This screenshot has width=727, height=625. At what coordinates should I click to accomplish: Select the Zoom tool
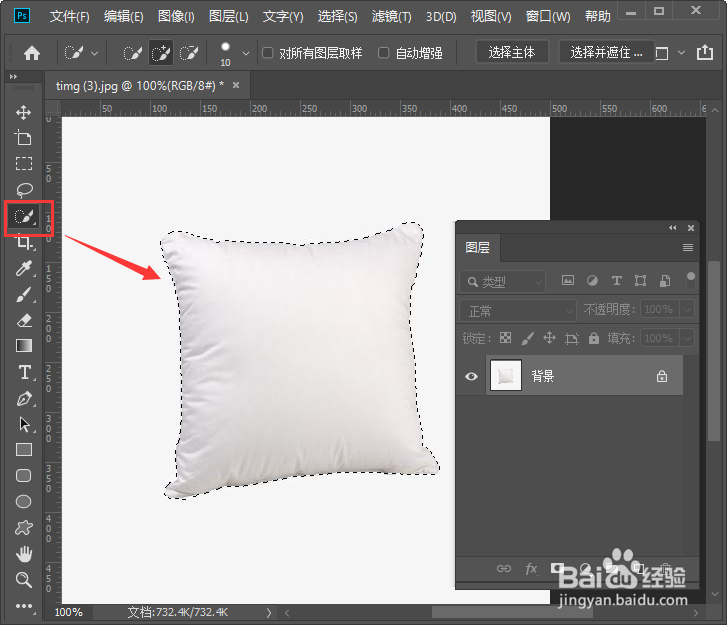[x=24, y=580]
